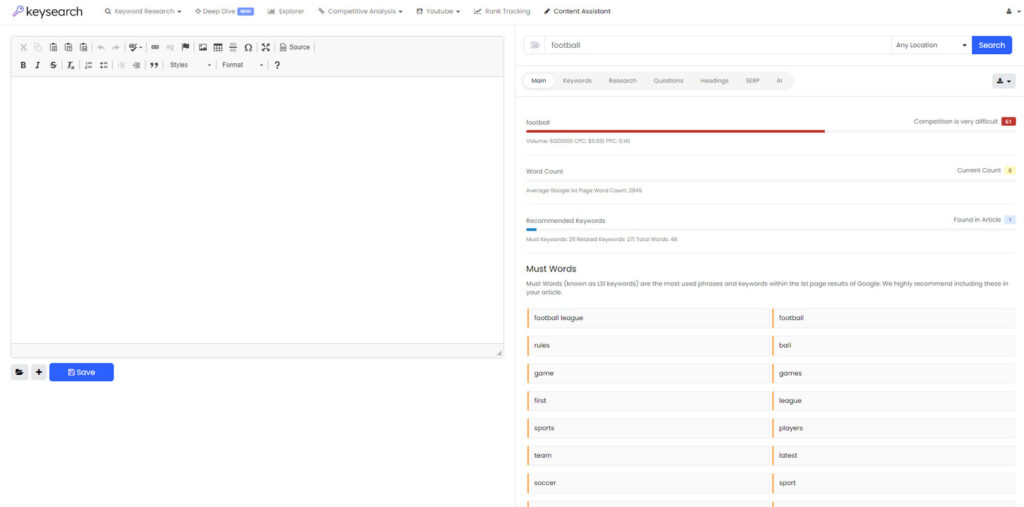Open the user account menu icon
1024x507 pixels.
1012,11
